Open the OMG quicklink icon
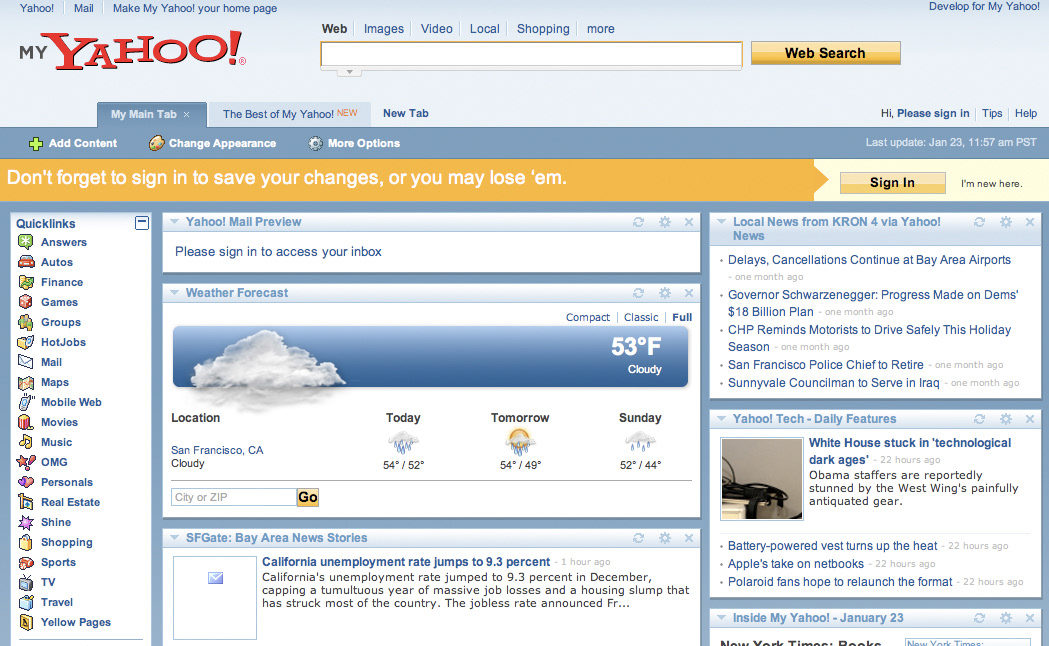 [25, 462]
